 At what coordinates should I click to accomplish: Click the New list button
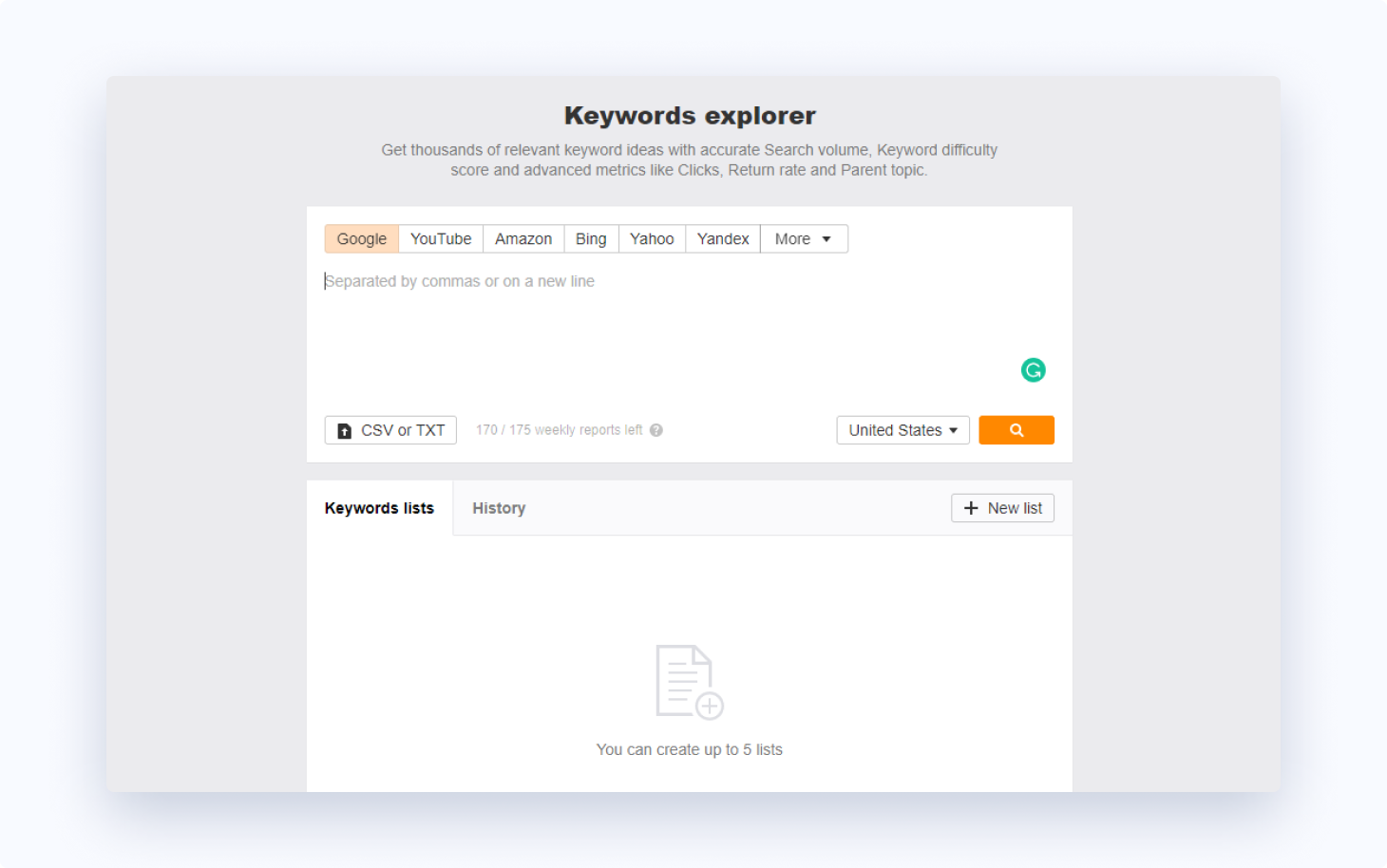(x=1002, y=507)
